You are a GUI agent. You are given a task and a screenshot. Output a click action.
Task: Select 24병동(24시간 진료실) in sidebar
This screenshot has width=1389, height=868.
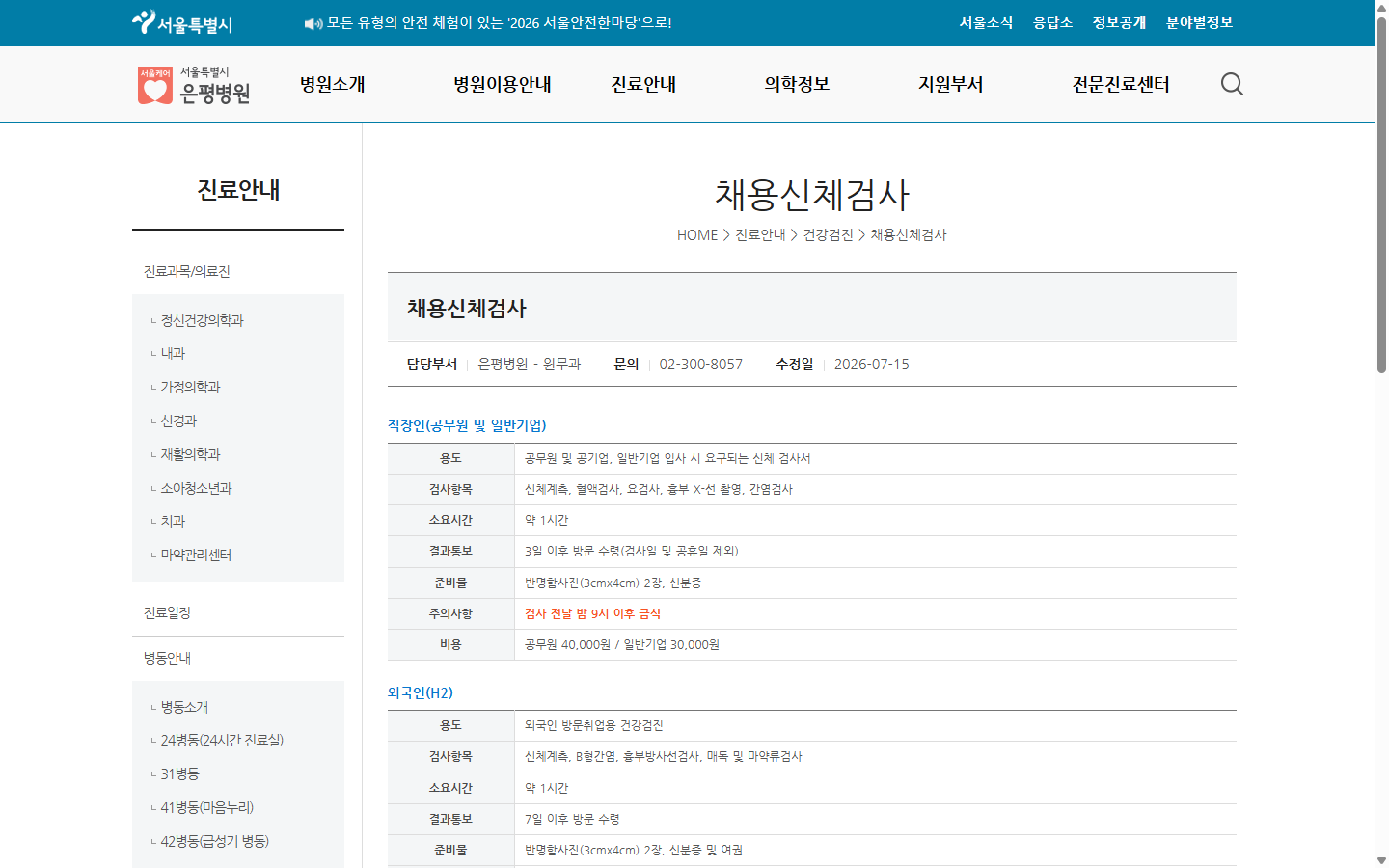tap(222, 740)
